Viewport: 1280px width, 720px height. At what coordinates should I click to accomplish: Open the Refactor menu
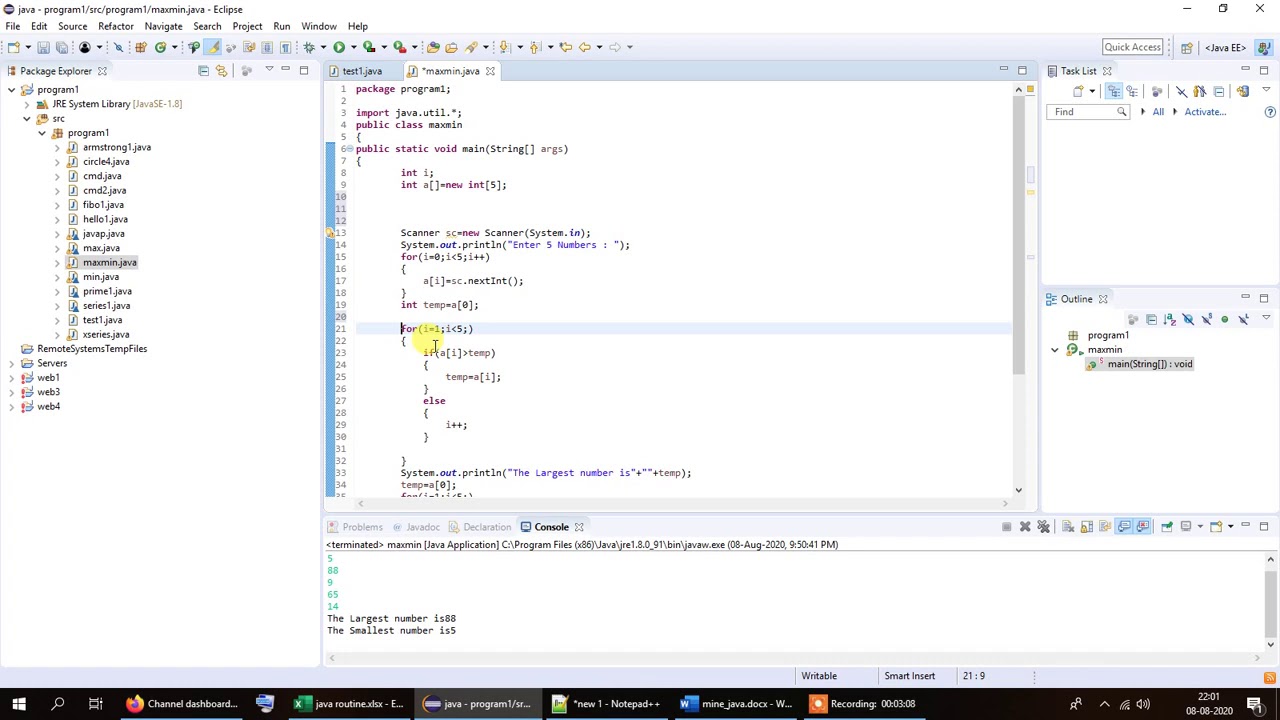click(x=116, y=26)
